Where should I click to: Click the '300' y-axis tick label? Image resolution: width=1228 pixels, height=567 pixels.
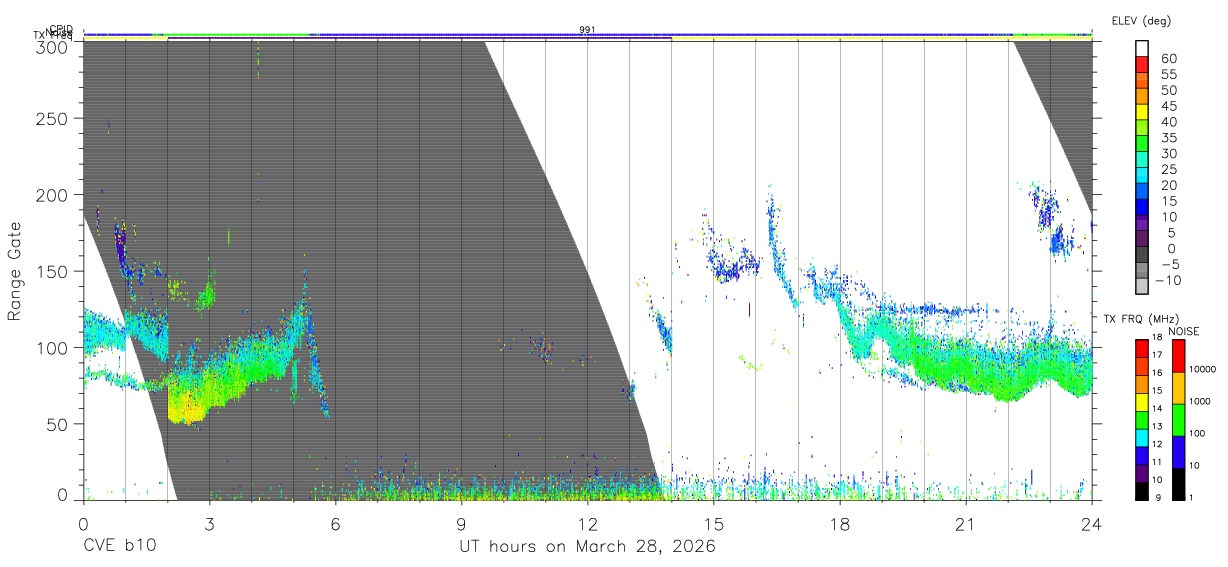tap(53, 46)
